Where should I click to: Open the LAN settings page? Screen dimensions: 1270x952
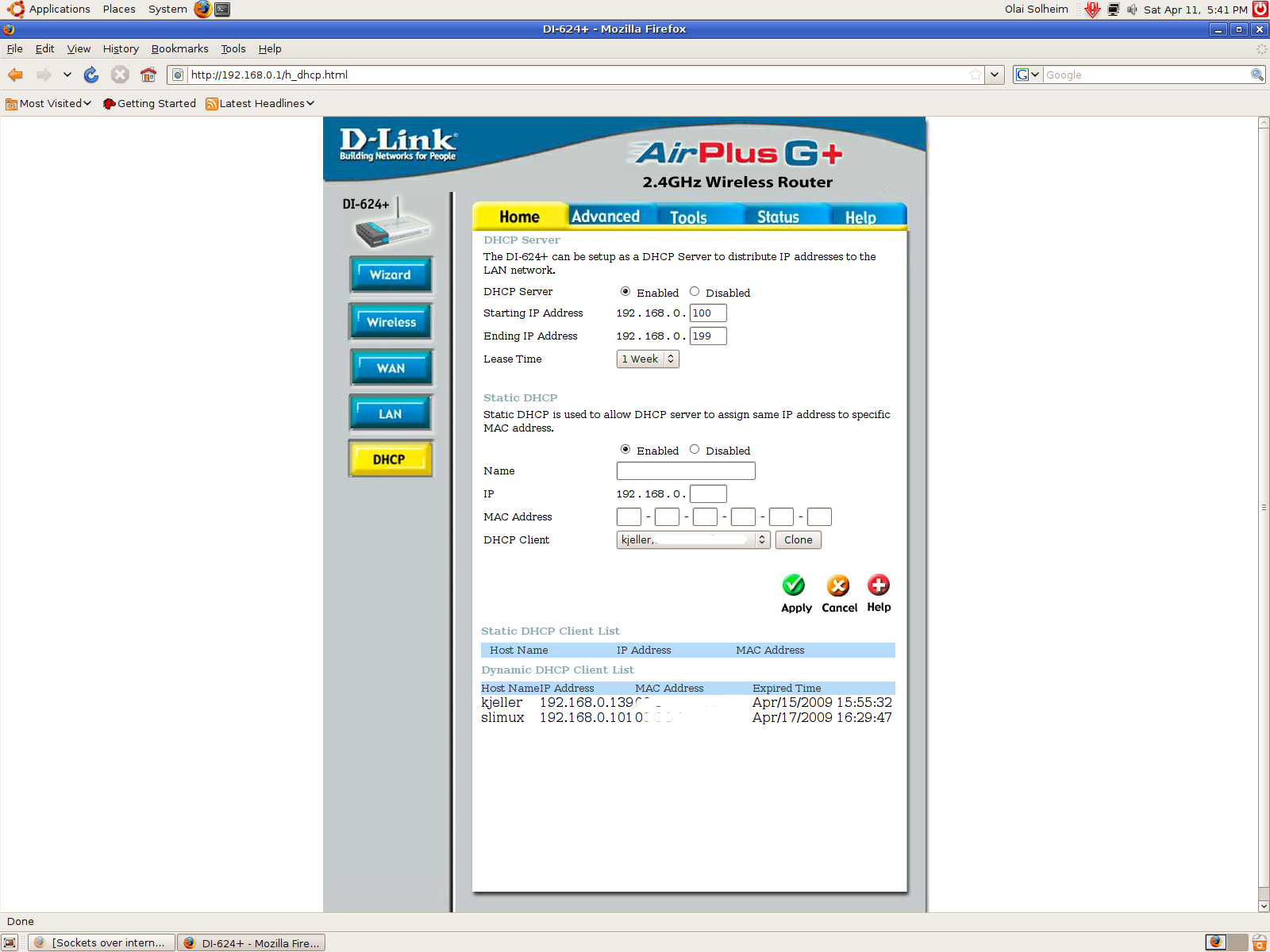(391, 414)
